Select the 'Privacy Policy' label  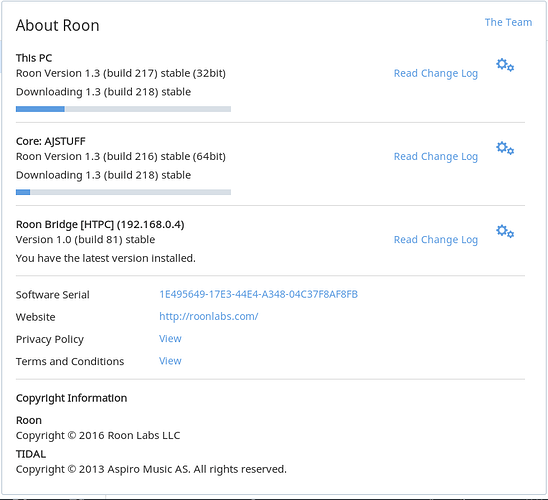pyautogui.click(x=50, y=340)
